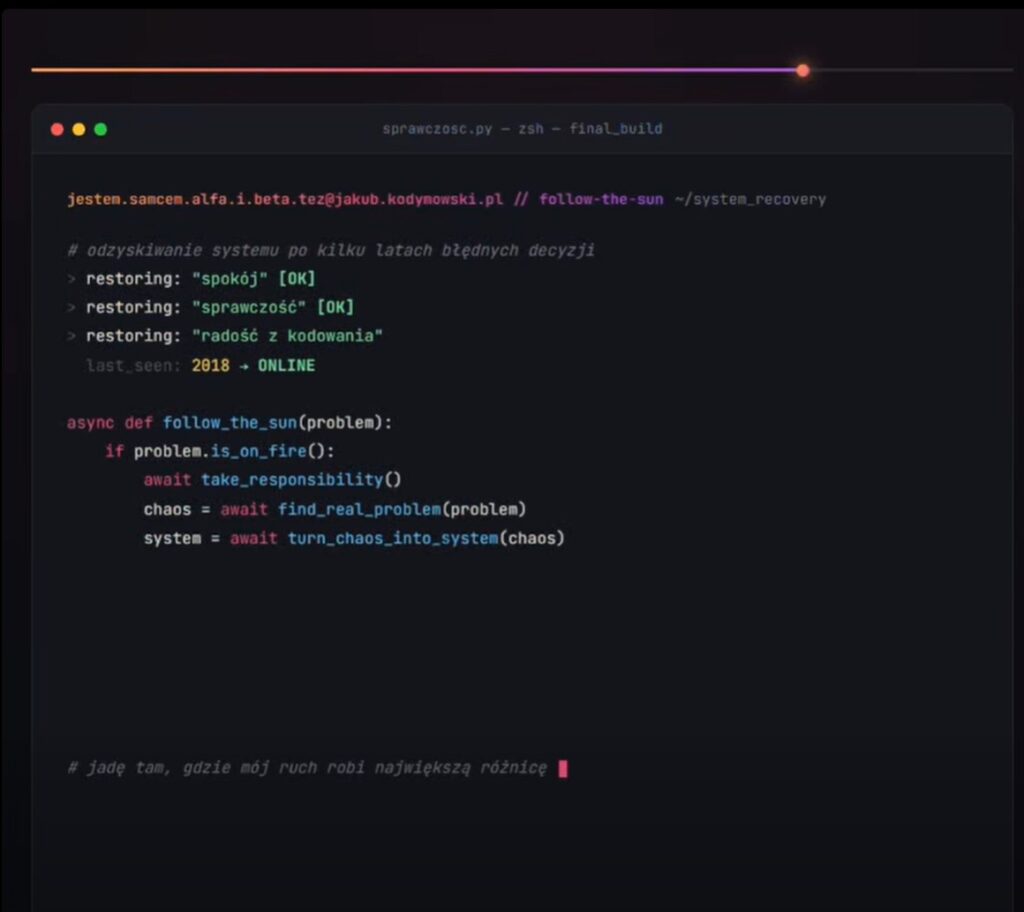The image size is (1024, 912).
Task: Click the progress bar's glowing orange handle
Action: pyautogui.click(x=803, y=71)
